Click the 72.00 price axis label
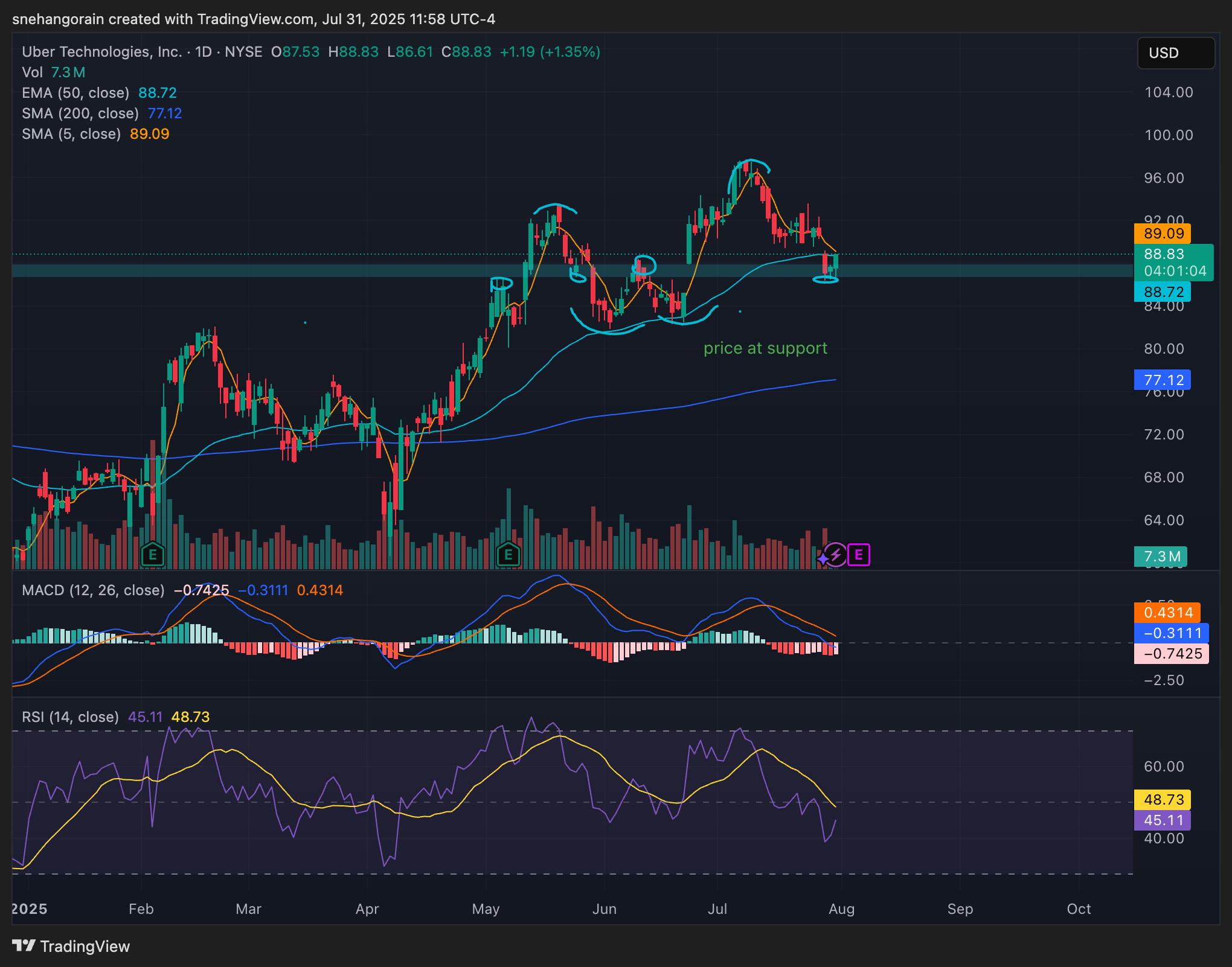The image size is (1232, 967). (1164, 435)
